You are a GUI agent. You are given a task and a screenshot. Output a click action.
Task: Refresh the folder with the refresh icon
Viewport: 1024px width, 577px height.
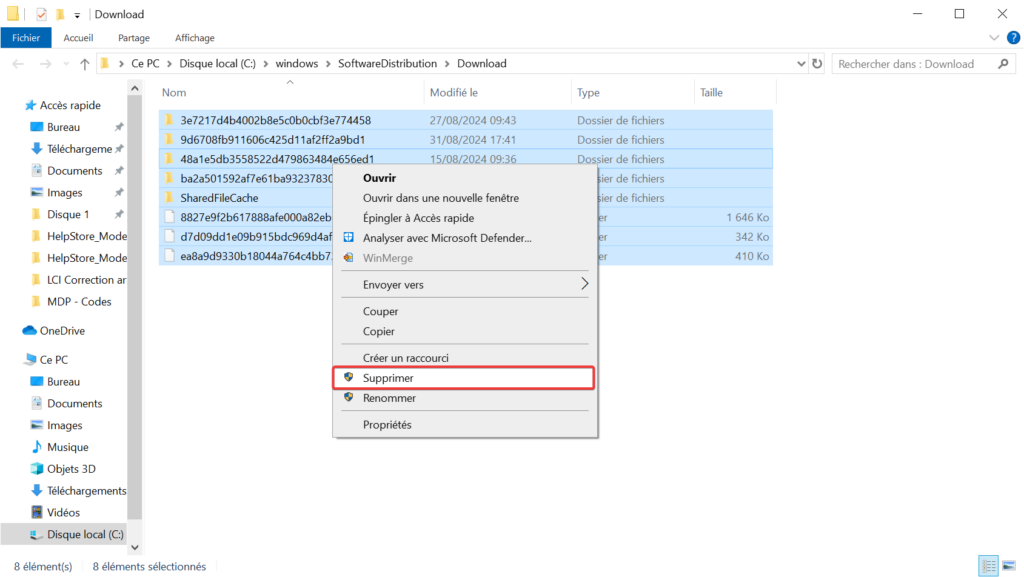(x=817, y=63)
